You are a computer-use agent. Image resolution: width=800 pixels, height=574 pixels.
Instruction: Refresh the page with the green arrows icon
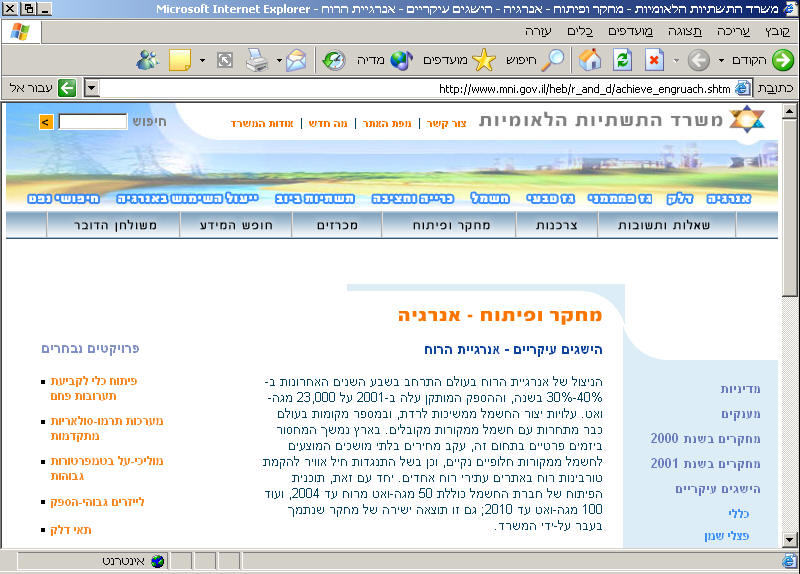click(x=623, y=60)
